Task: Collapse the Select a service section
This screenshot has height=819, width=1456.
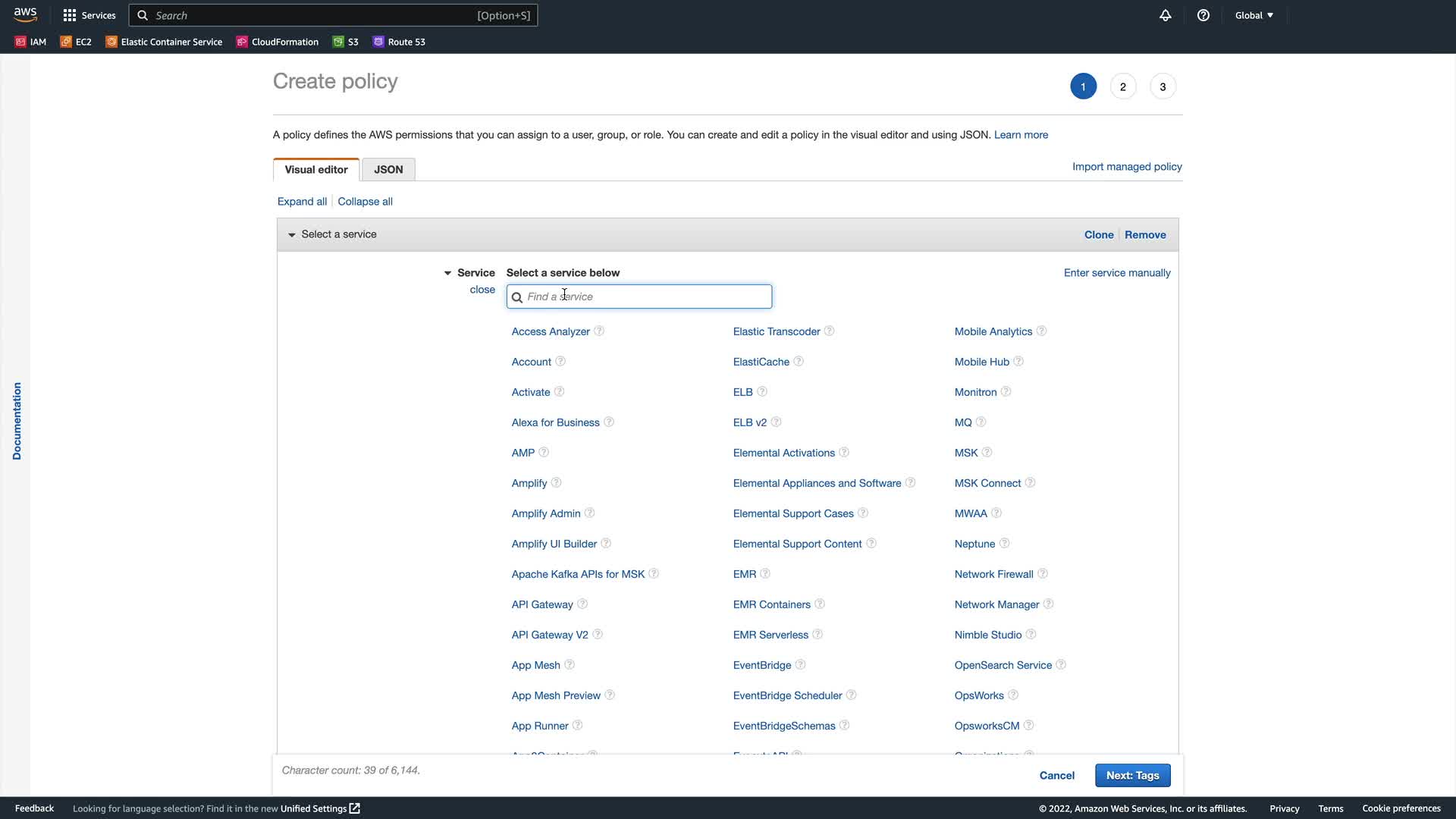Action: tap(292, 235)
